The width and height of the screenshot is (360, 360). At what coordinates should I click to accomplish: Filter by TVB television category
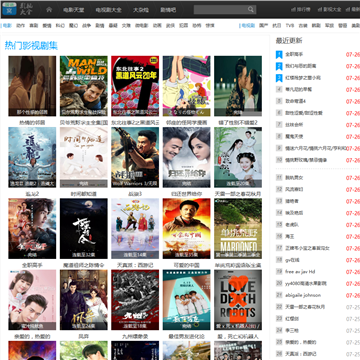(290, 25)
